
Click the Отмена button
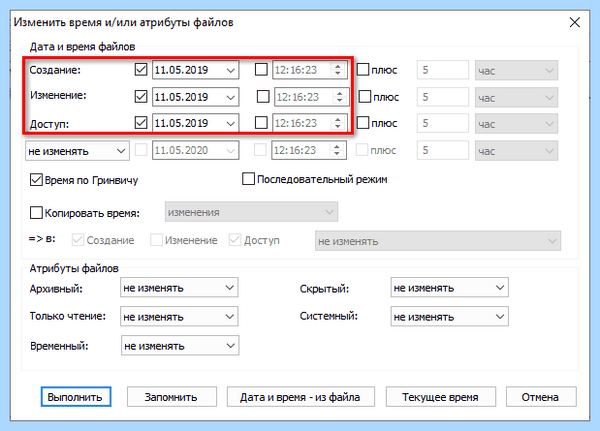pyautogui.click(x=541, y=397)
